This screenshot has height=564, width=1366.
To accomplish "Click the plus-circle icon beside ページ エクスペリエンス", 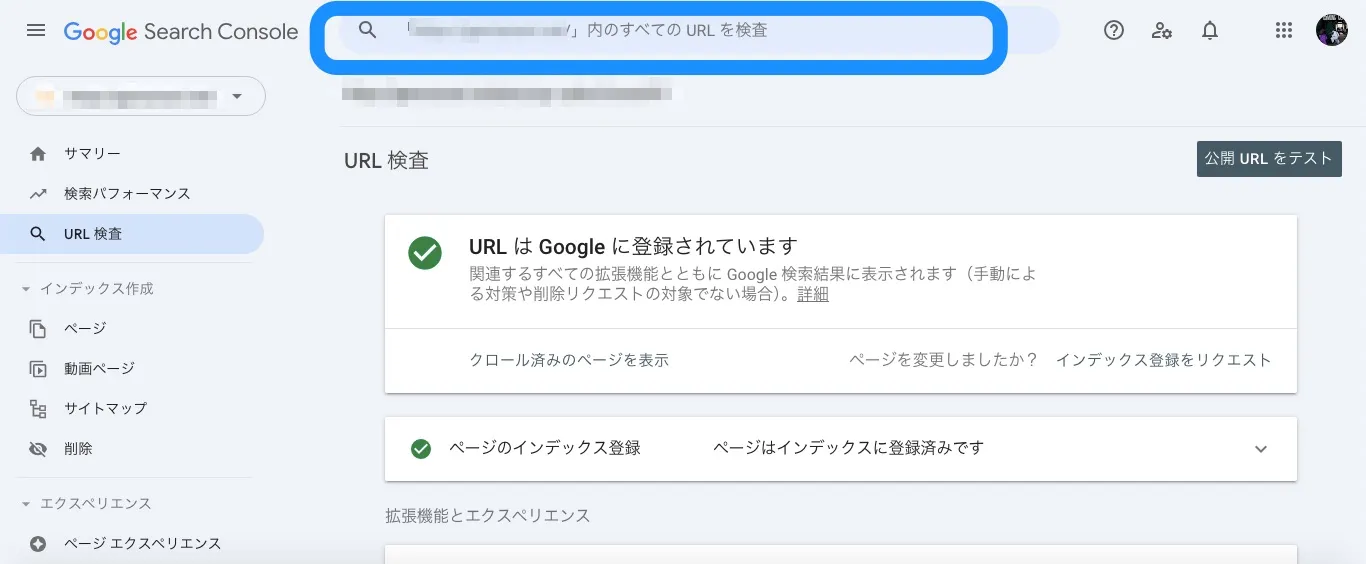I will [38, 544].
